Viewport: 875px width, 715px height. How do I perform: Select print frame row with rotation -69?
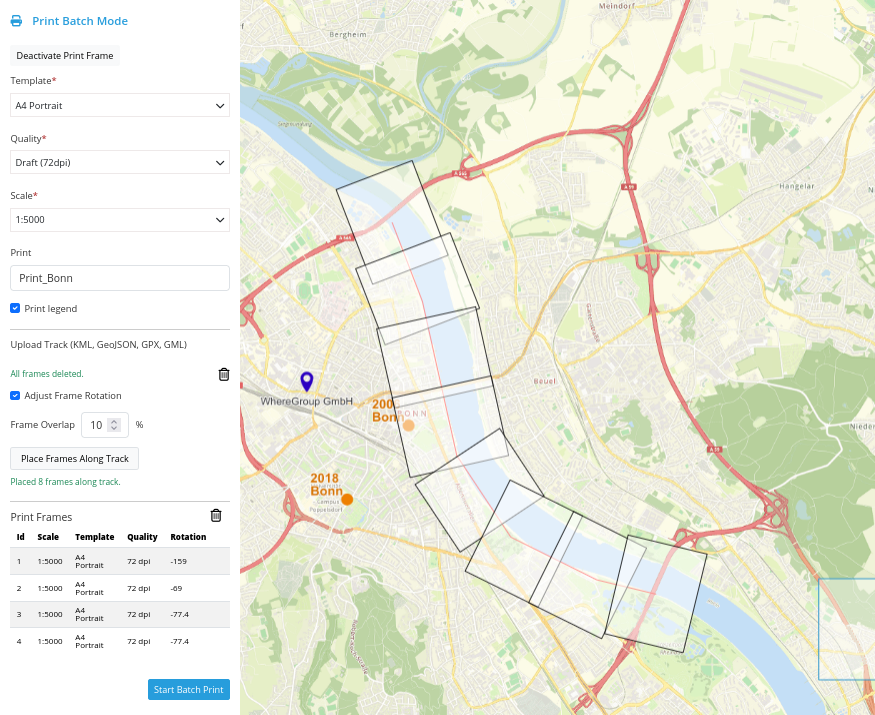[120, 588]
